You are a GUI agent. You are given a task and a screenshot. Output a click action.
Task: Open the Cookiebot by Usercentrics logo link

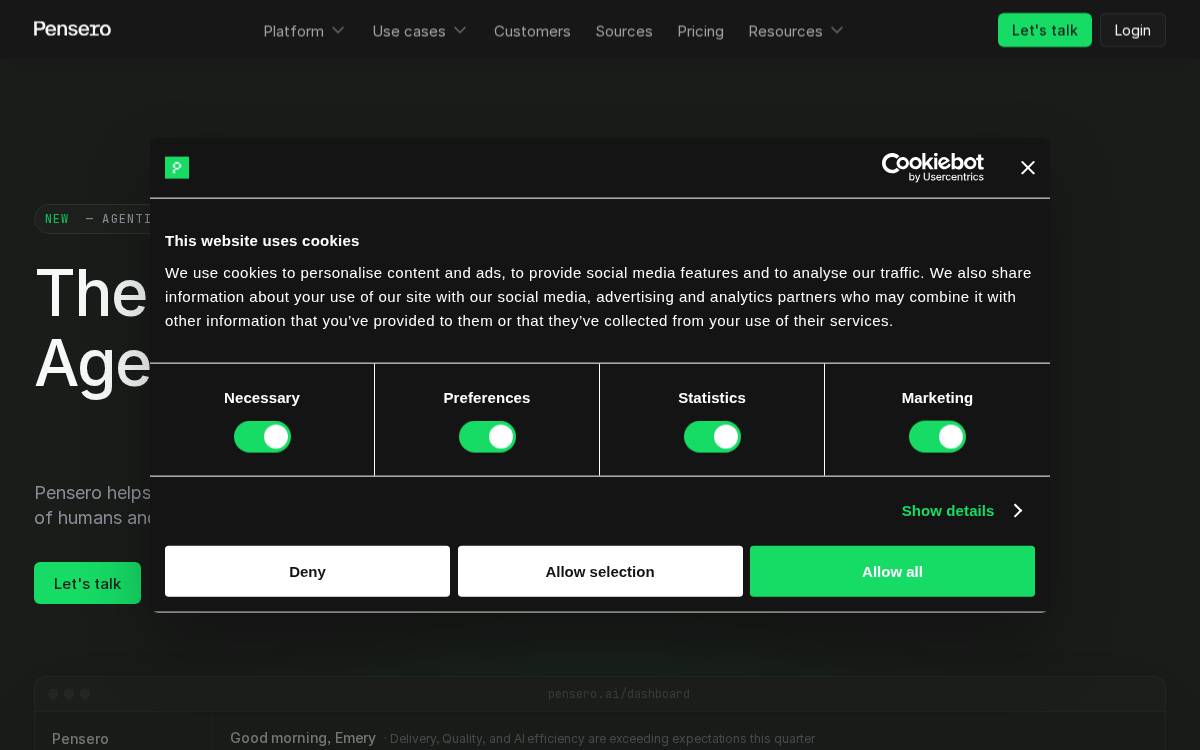point(932,168)
